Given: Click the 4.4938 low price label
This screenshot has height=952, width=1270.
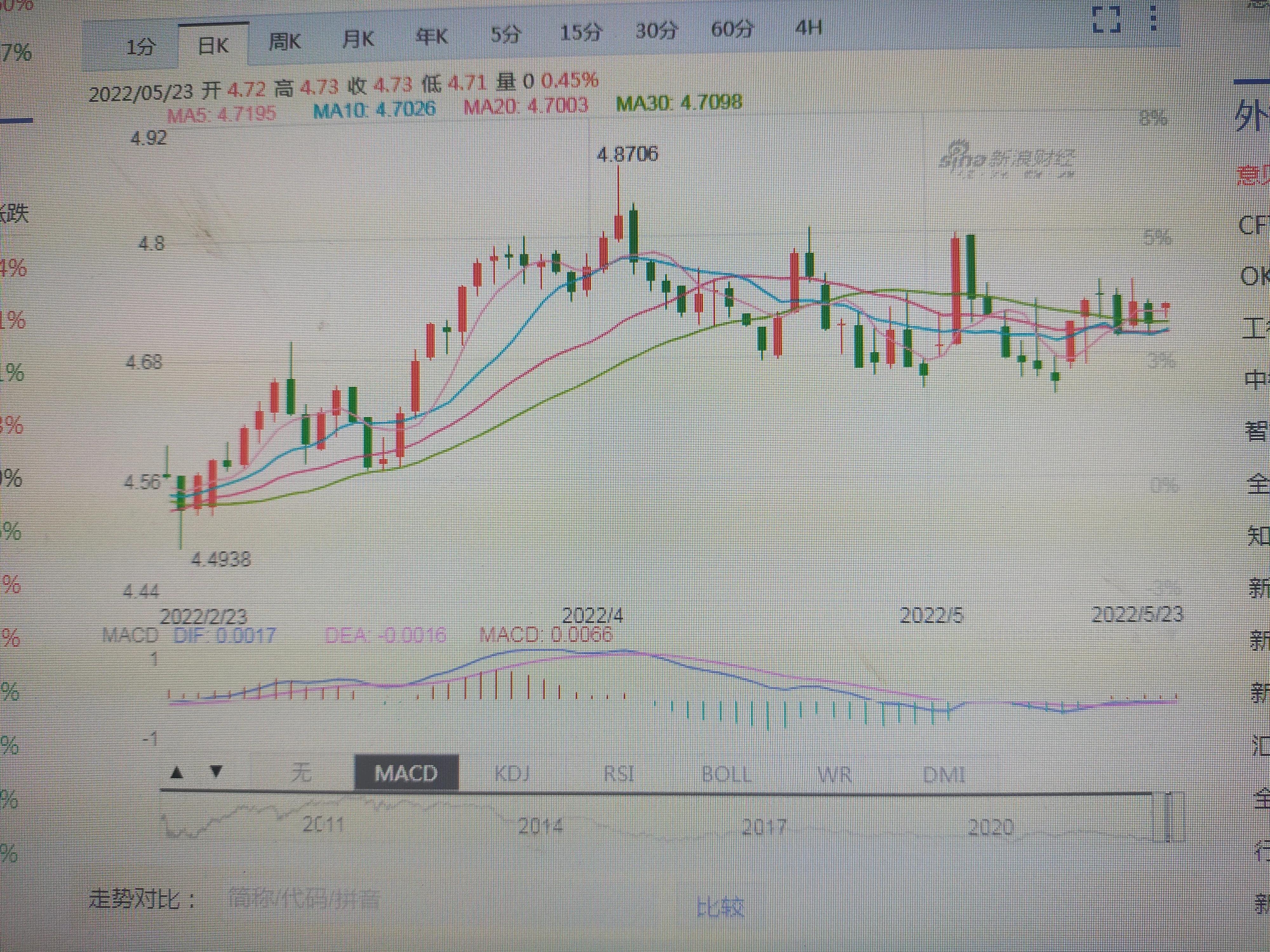Looking at the screenshot, I should pyautogui.click(x=221, y=559).
